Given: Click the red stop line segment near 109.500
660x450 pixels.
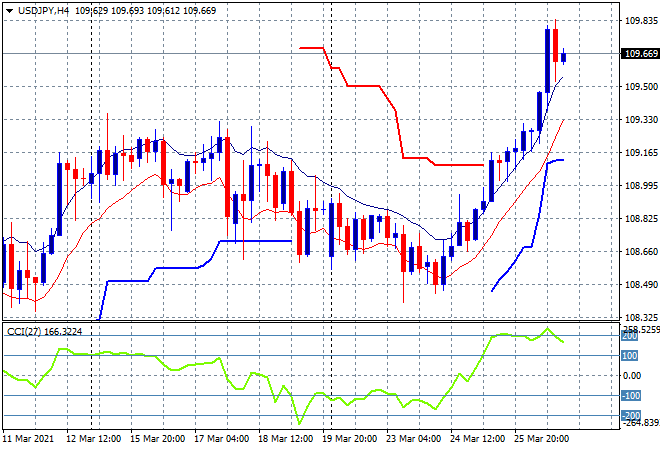Looking at the screenshot, I should 363,86.
